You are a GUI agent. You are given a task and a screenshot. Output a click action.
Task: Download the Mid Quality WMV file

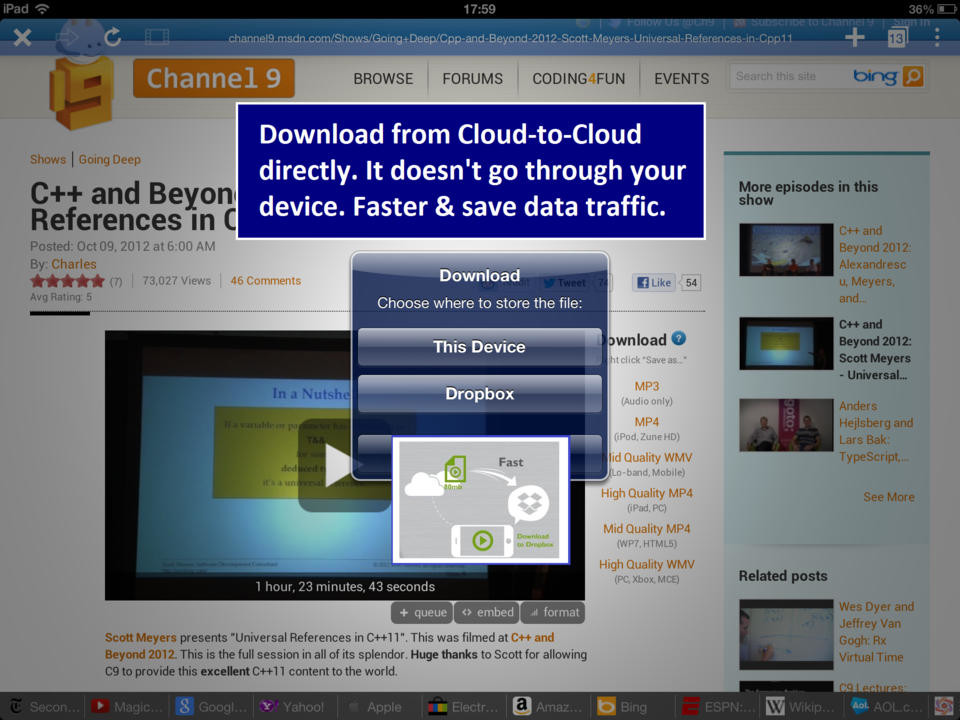pyautogui.click(x=649, y=457)
